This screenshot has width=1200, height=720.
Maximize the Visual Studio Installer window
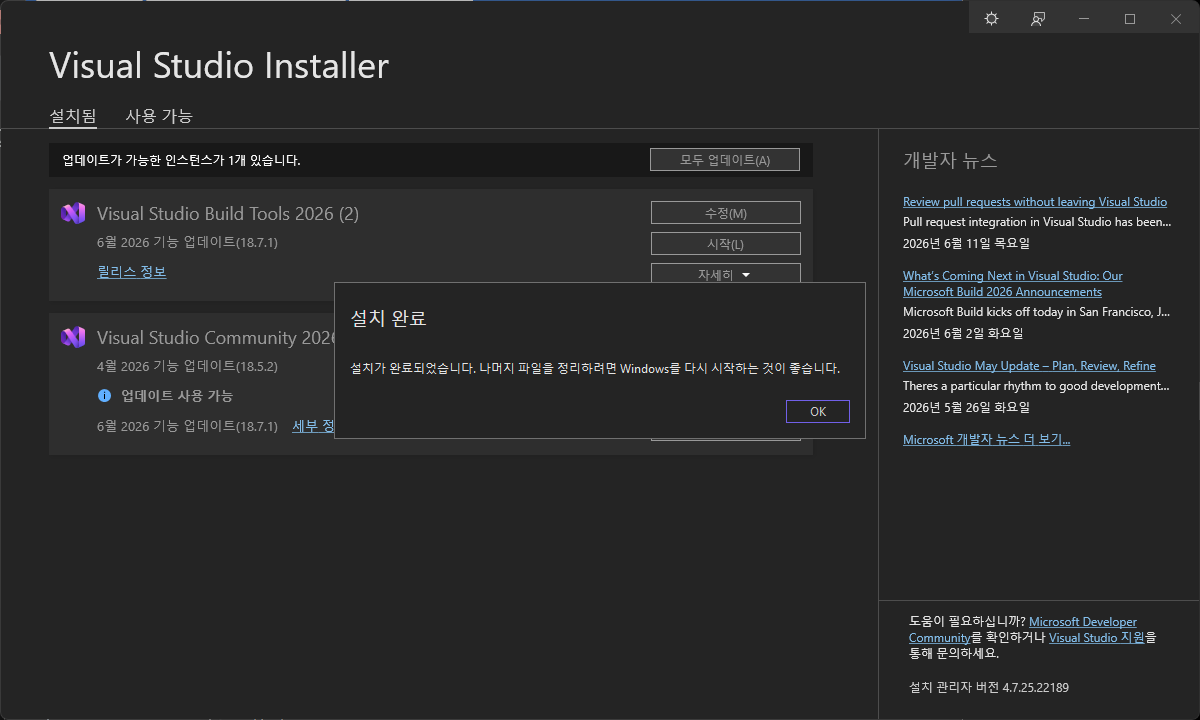click(1130, 19)
